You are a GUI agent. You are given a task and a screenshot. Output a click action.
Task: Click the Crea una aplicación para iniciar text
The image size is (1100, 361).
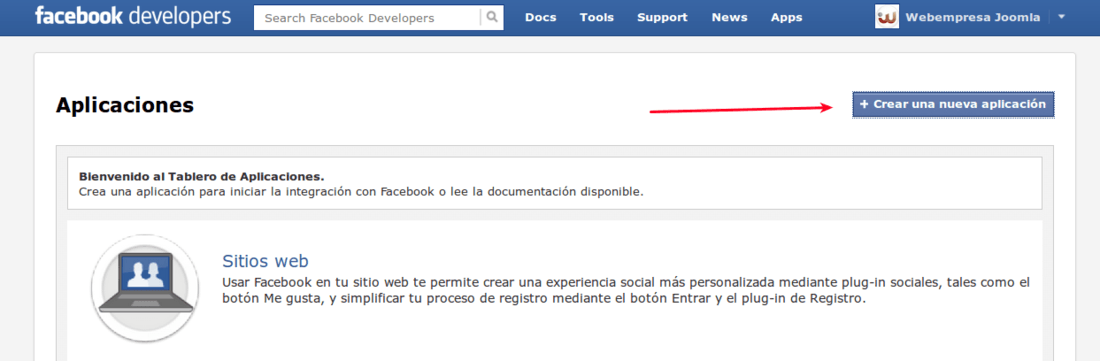point(361,191)
